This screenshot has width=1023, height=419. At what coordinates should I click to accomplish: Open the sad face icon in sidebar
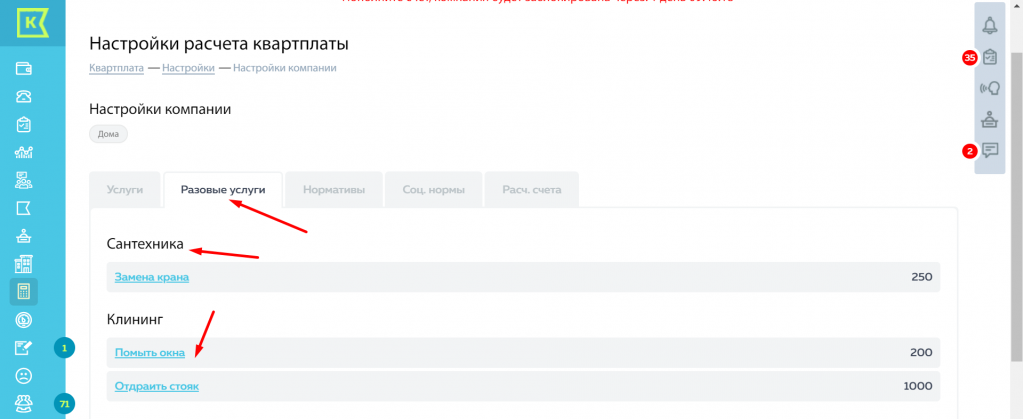pos(24,376)
